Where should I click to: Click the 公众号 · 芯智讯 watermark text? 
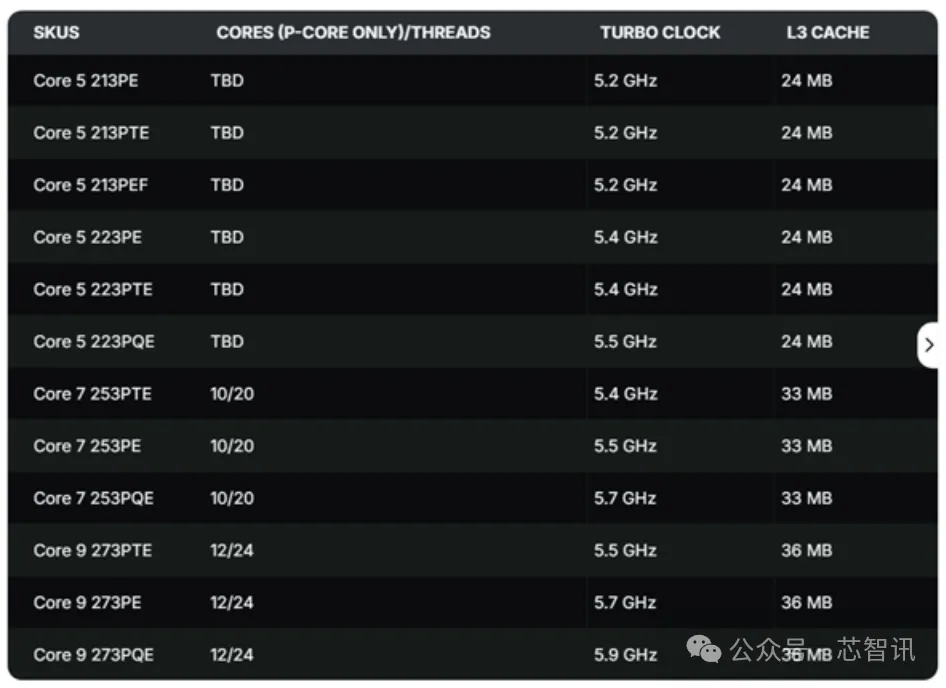[x=822, y=650]
